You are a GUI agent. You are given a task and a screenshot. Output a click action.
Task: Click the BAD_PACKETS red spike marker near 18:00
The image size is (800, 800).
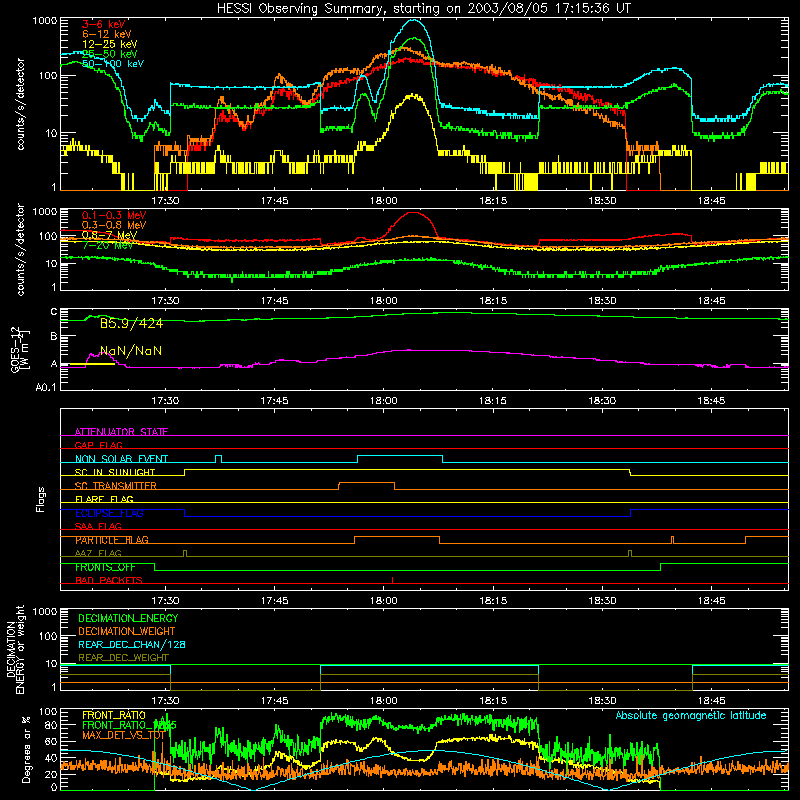pos(392,580)
